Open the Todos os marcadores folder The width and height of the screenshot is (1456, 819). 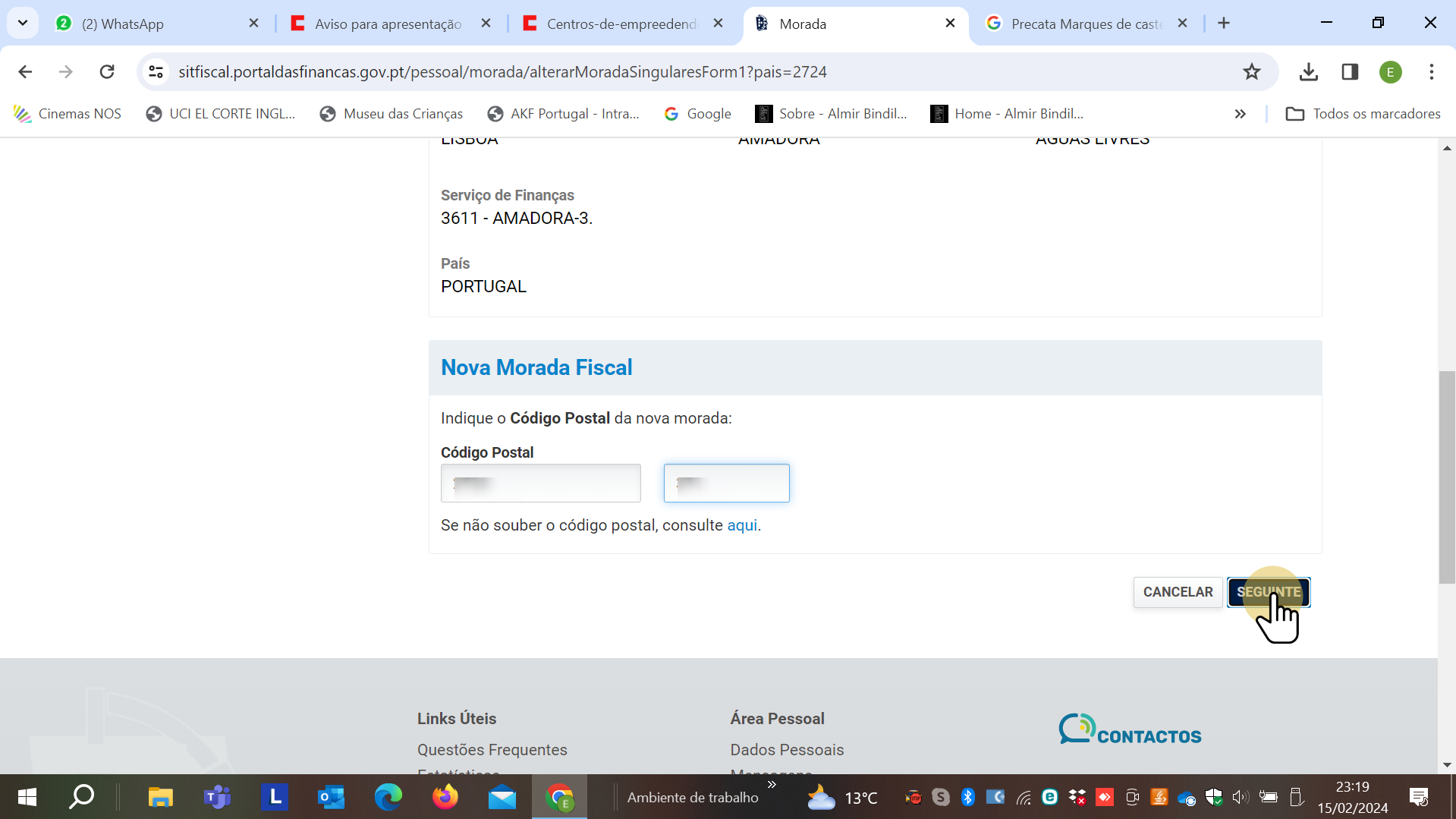(1363, 114)
